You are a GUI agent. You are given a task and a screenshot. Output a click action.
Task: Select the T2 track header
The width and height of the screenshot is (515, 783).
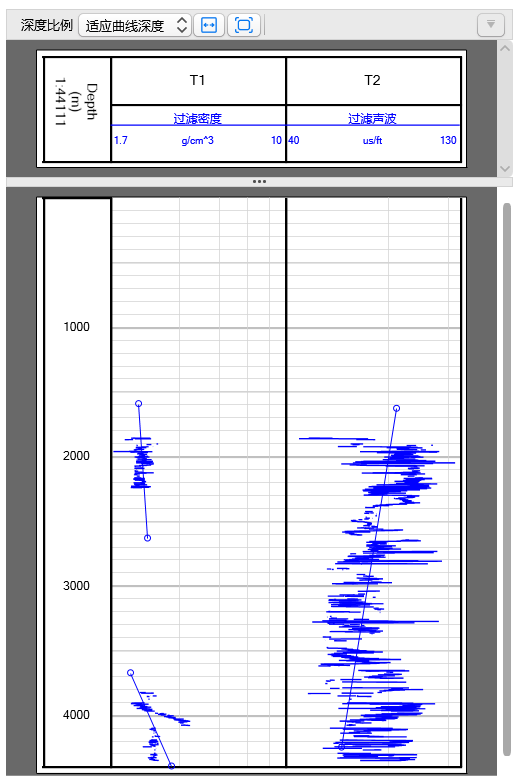(x=373, y=80)
